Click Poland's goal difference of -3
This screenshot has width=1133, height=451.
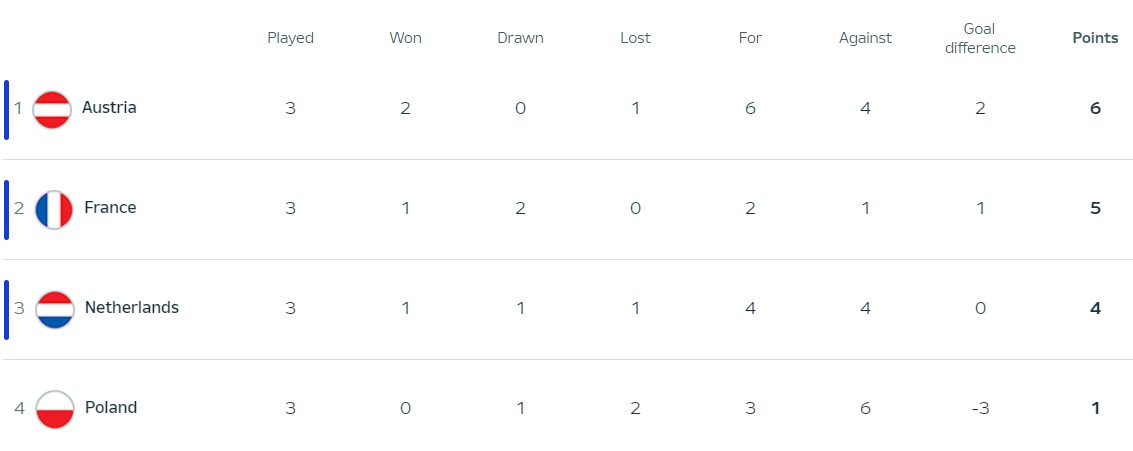(980, 408)
